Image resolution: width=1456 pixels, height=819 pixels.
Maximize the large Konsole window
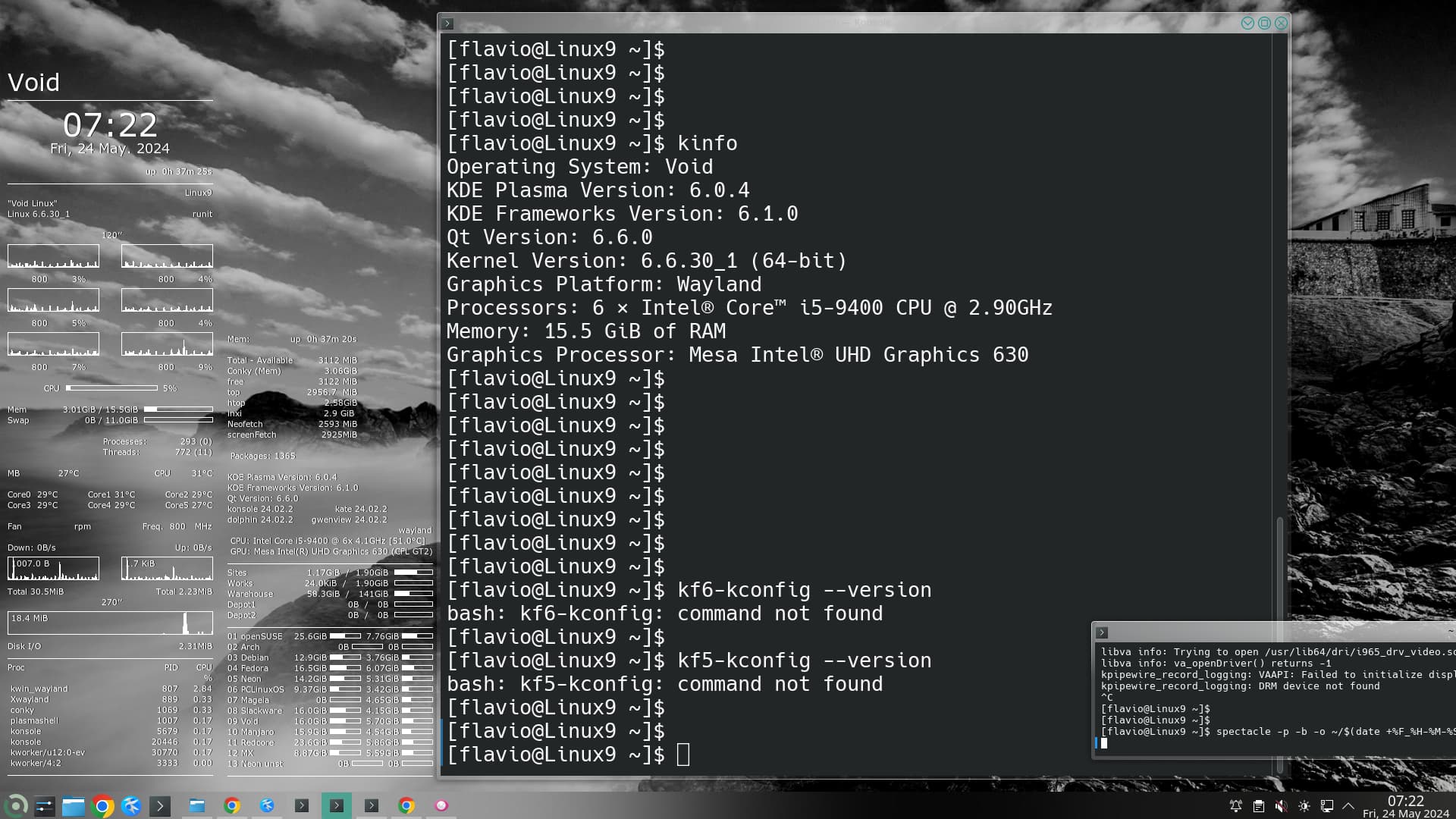click(x=1264, y=24)
